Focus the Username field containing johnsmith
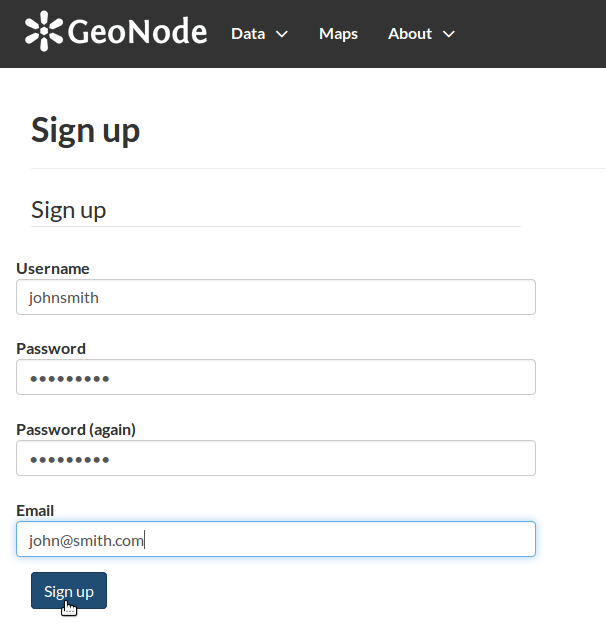This screenshot has width=606, height=630. click(276, 297)
